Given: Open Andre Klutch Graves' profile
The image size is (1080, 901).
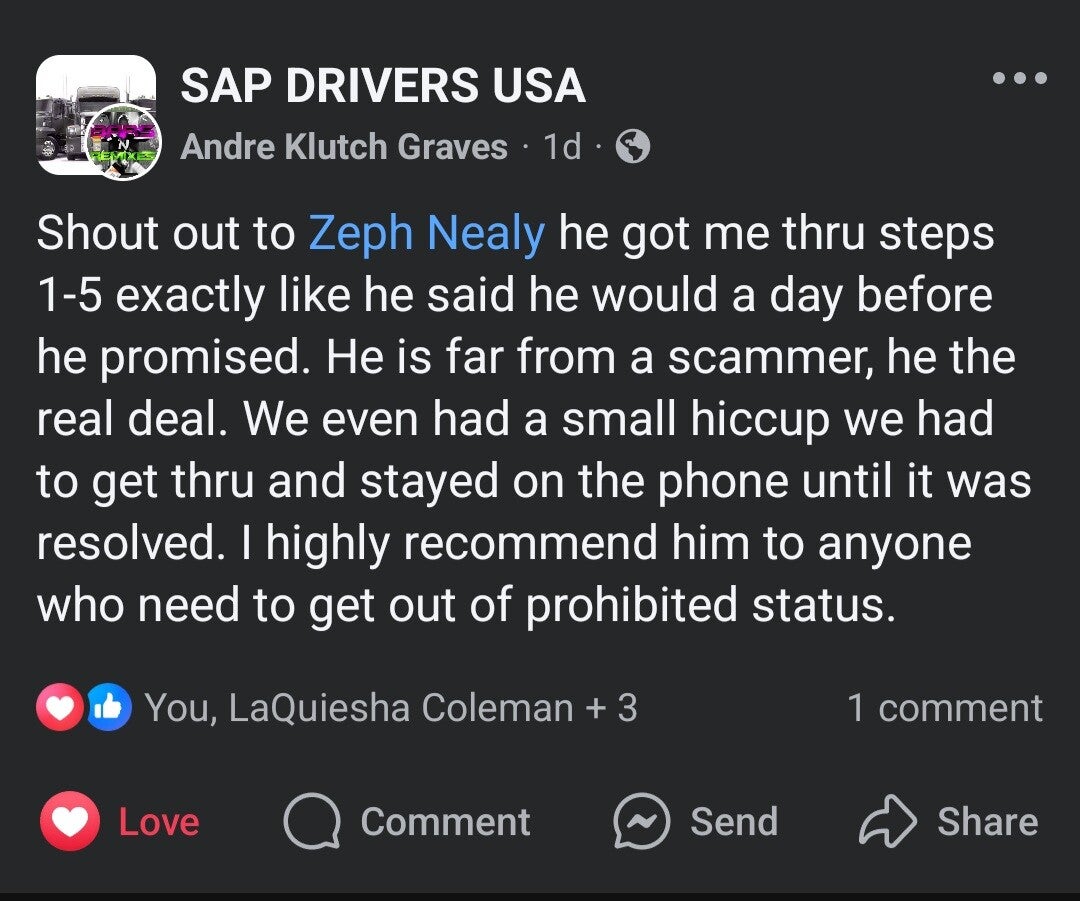Looking at the screenshot, I should pyautogui.click(x=344, y=148).
